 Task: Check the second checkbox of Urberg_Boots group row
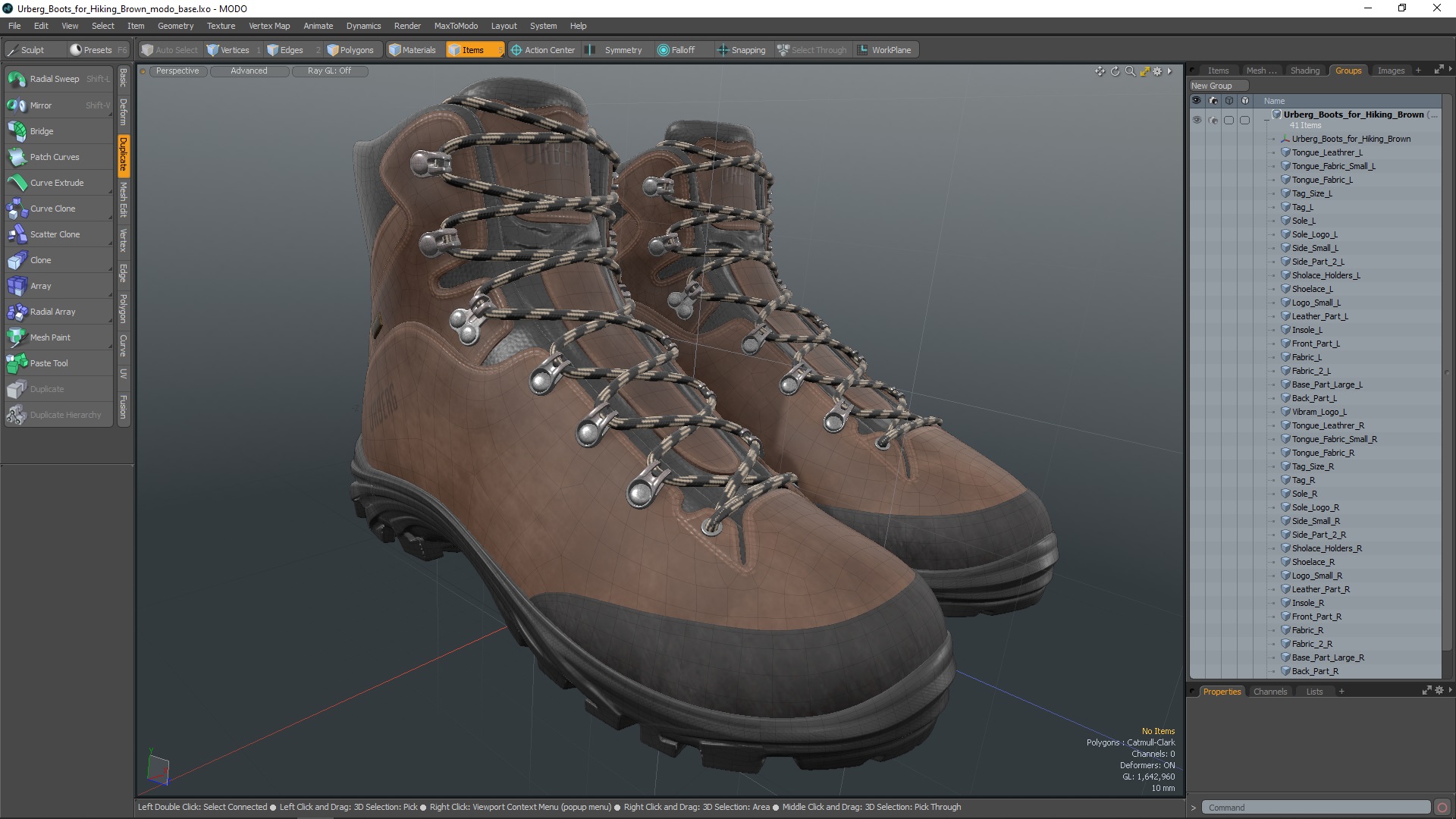coord(1244,121)
